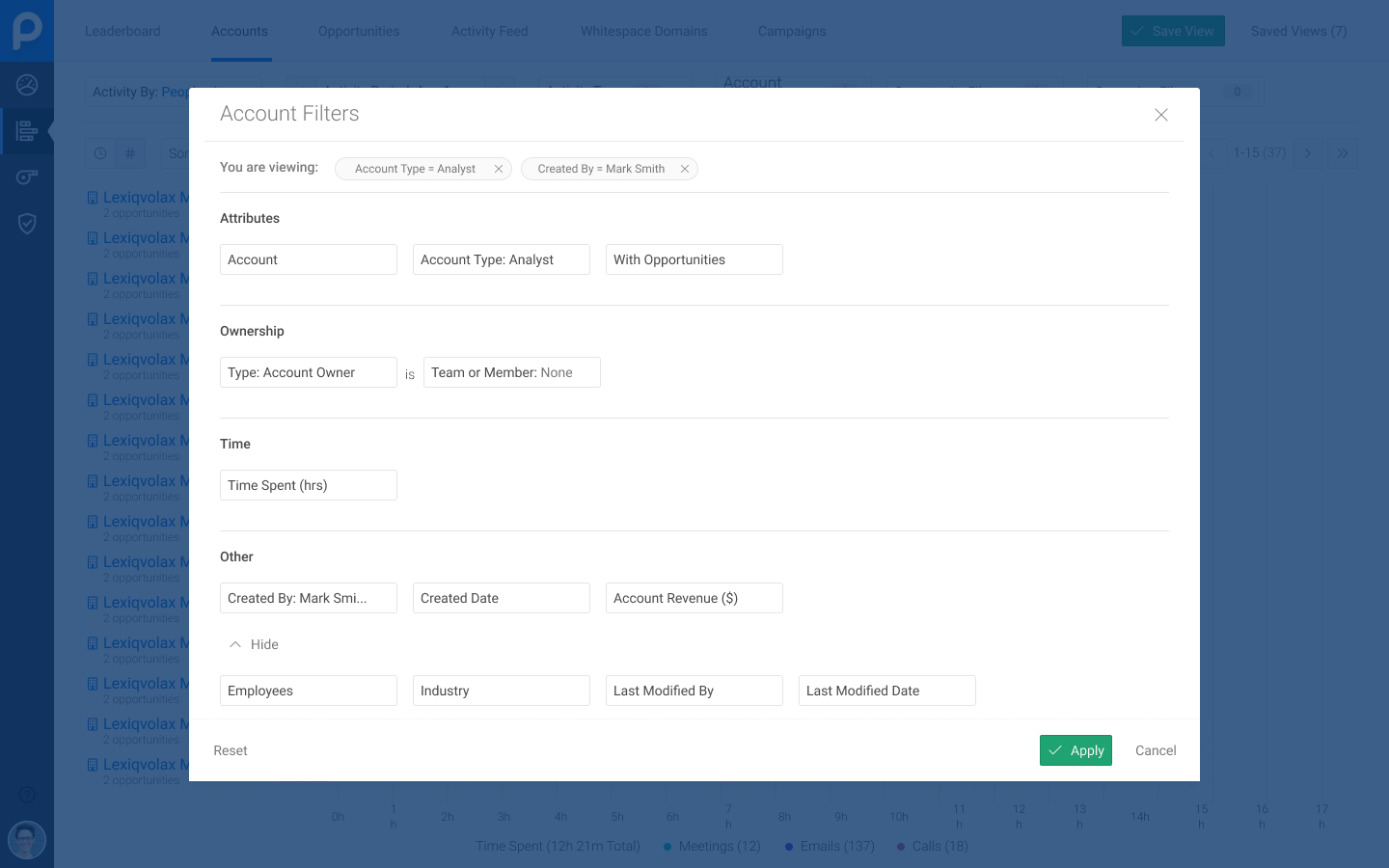Close the Account Filters dialog
Viewport: 1389px width, 868px height.
coord(1161,115)
